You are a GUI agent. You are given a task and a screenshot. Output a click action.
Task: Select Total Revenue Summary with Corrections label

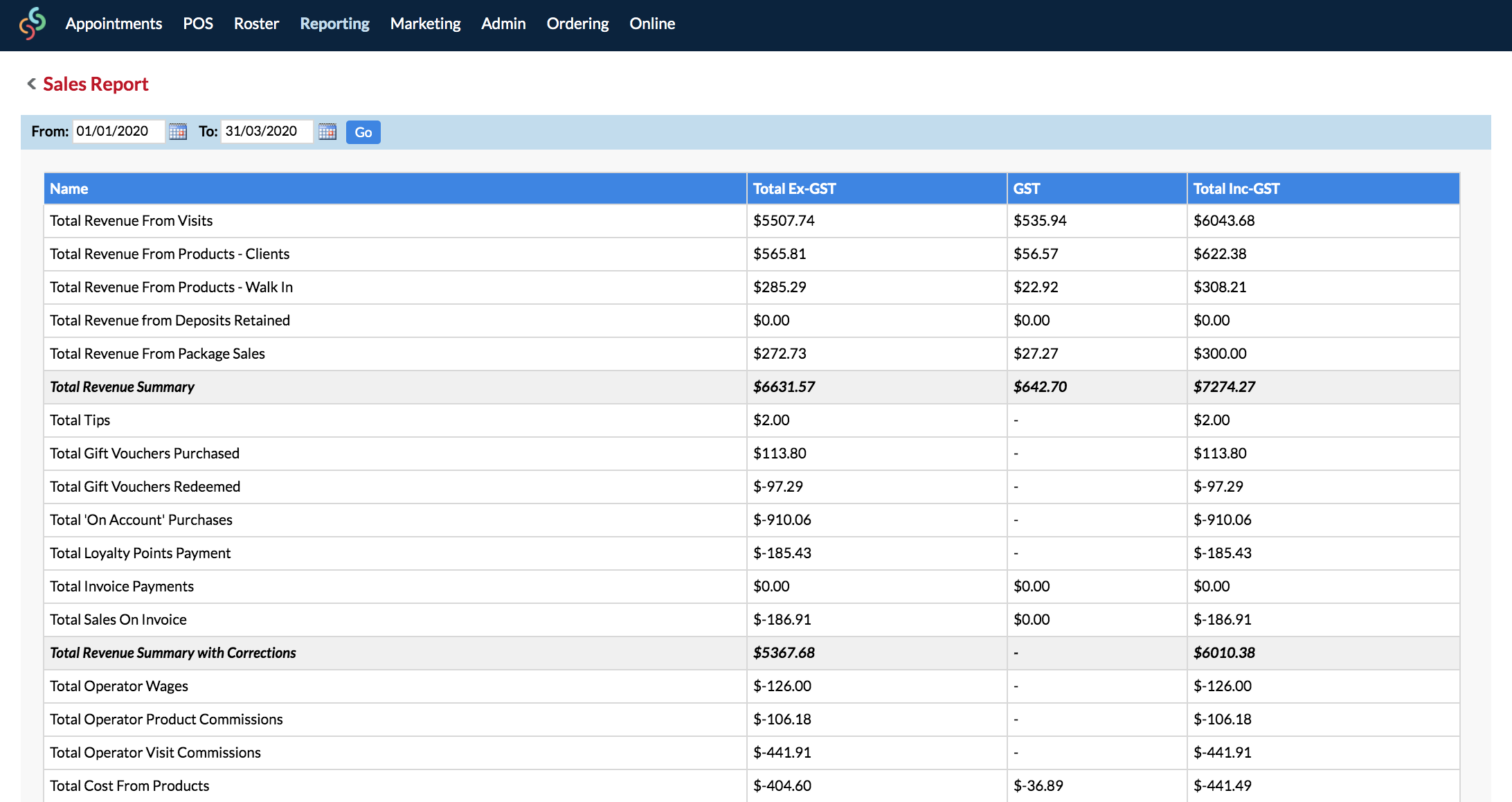click(172, 653)
